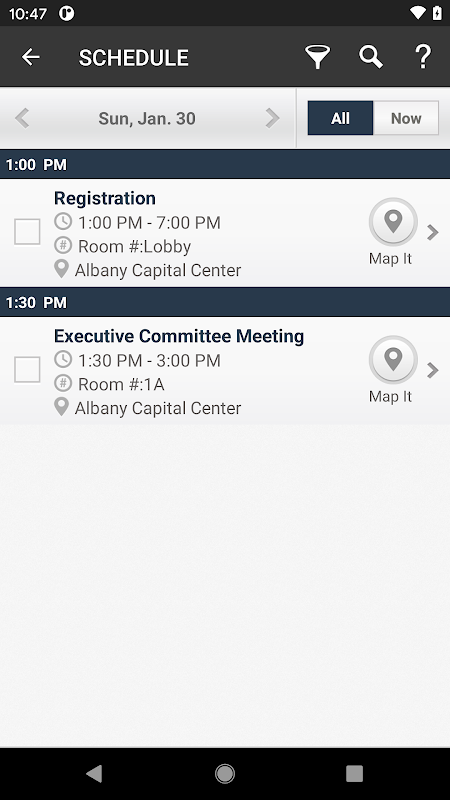Check the Executive Committee Meeting checkbox
The height and width of the screenshot is (800, 450).
[x=27, y=370]
